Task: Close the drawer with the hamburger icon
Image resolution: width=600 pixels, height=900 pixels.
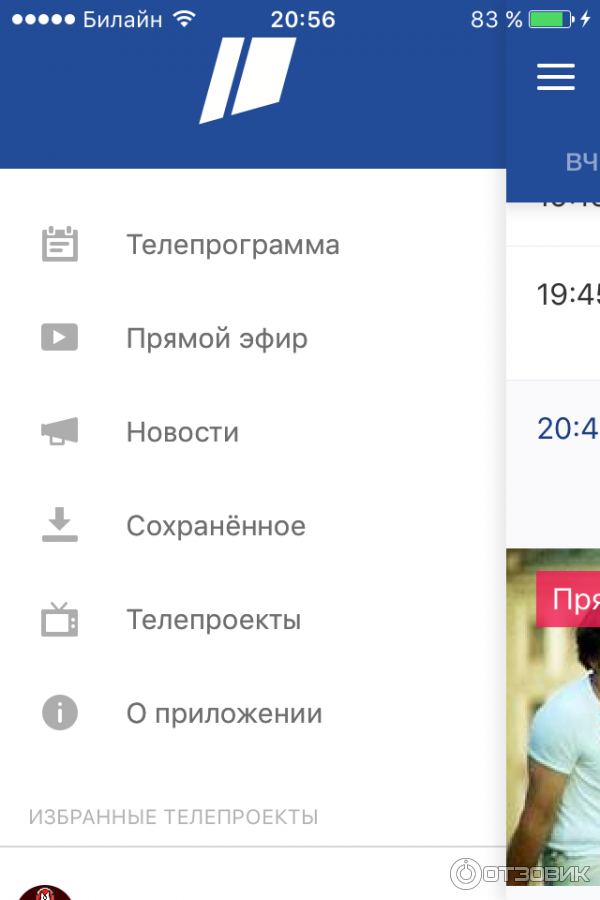Action: click(x=556, y=78)
